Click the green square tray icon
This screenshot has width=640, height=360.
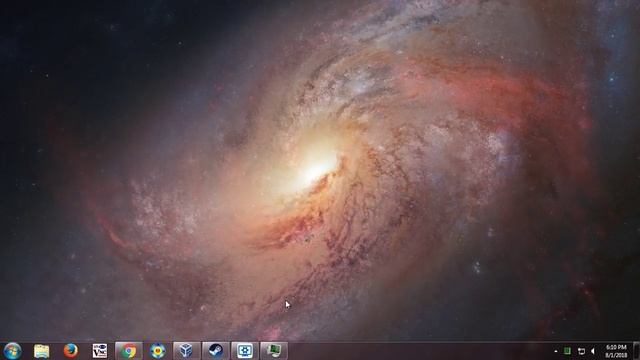tap(567, 351)
